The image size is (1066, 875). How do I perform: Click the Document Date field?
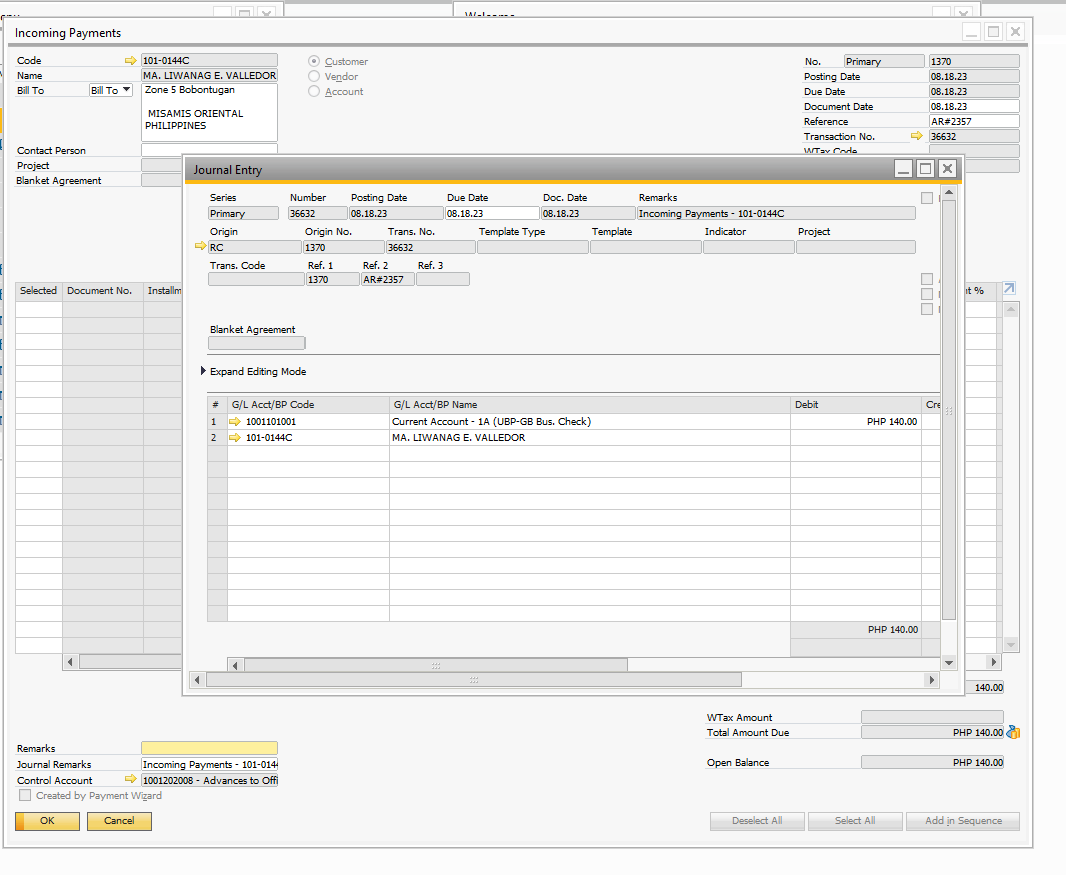[974, 106]
